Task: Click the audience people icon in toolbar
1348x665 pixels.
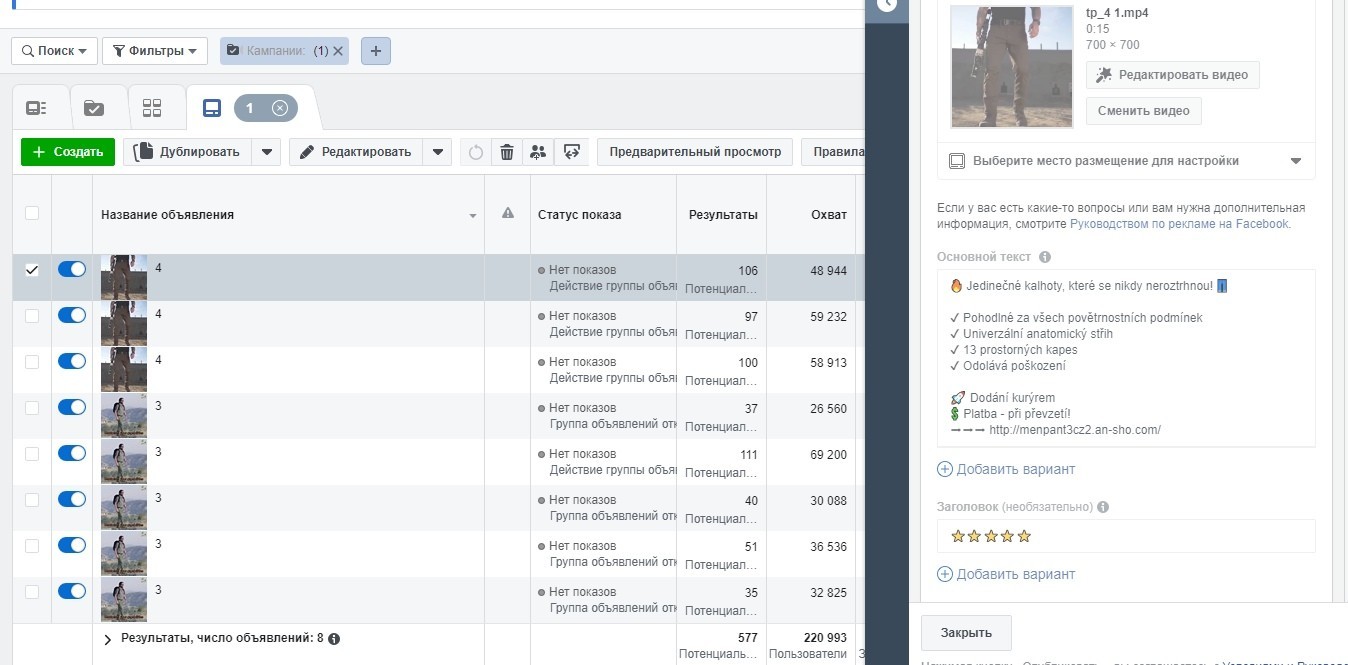Action: (539, 152)
